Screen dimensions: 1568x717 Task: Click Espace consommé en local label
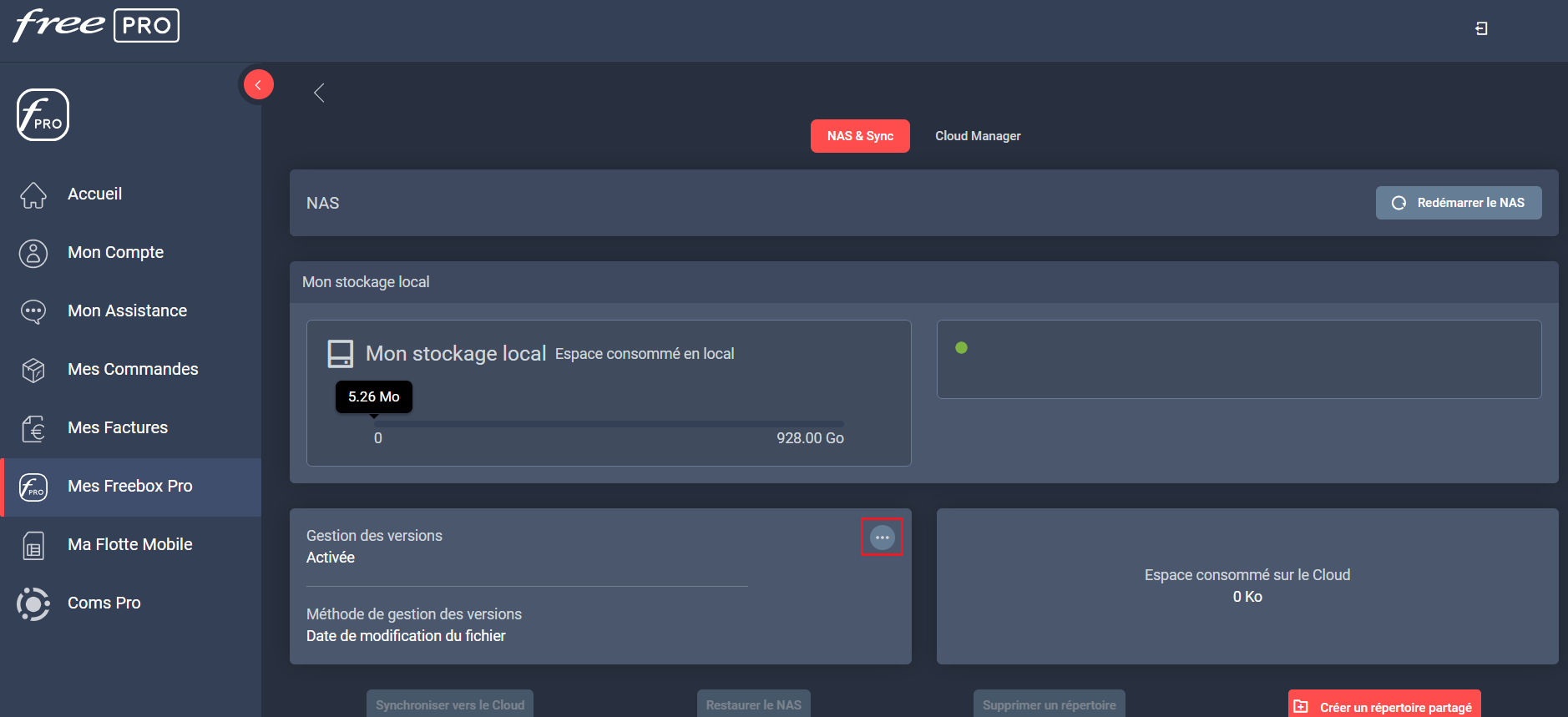pos(645,354)
